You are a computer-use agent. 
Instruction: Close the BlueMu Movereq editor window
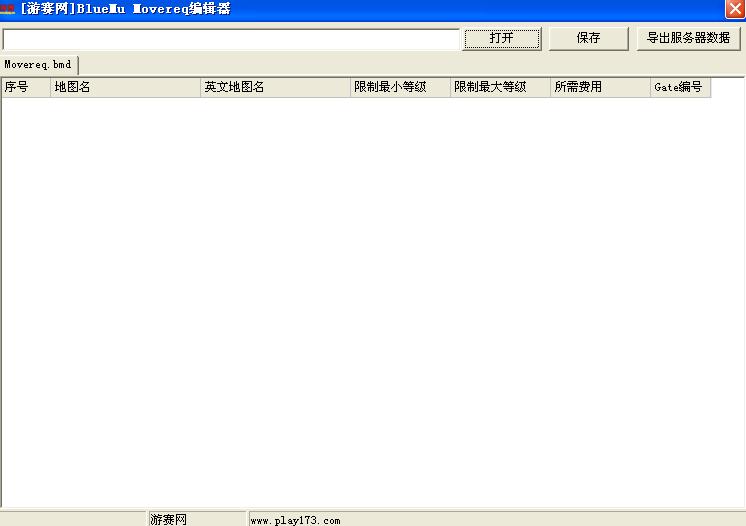click(735, 9)
